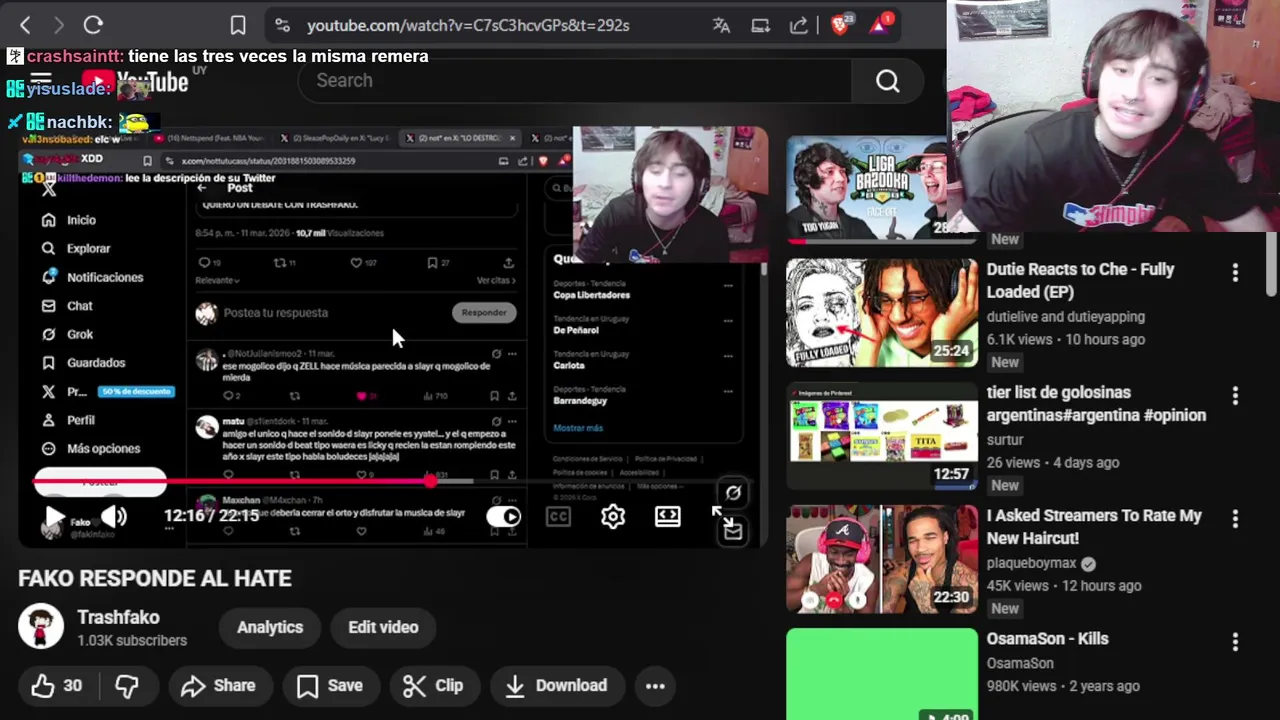Toggle the autoplay switch in the player

(503, 516)
